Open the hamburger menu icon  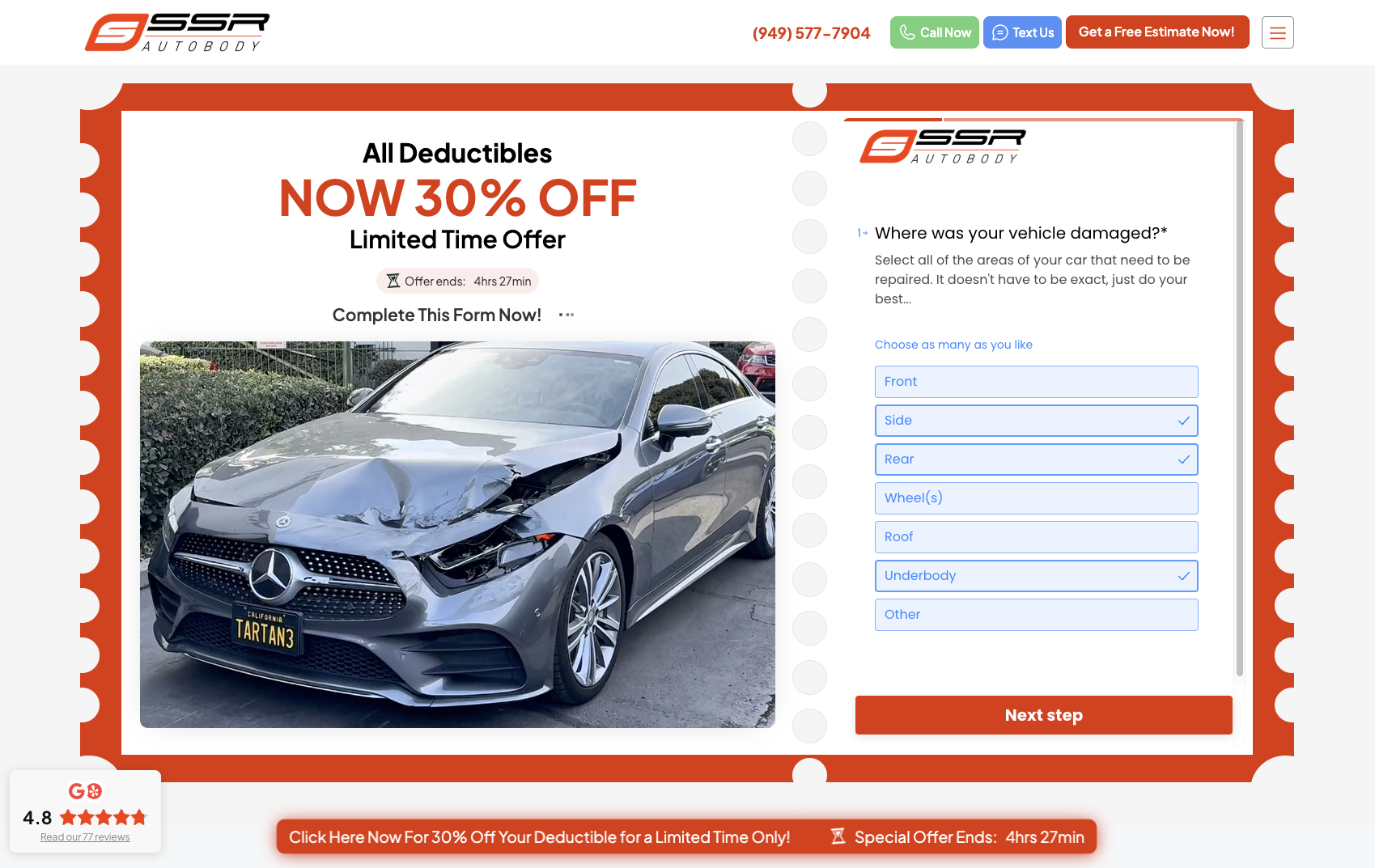(1277, 32)
